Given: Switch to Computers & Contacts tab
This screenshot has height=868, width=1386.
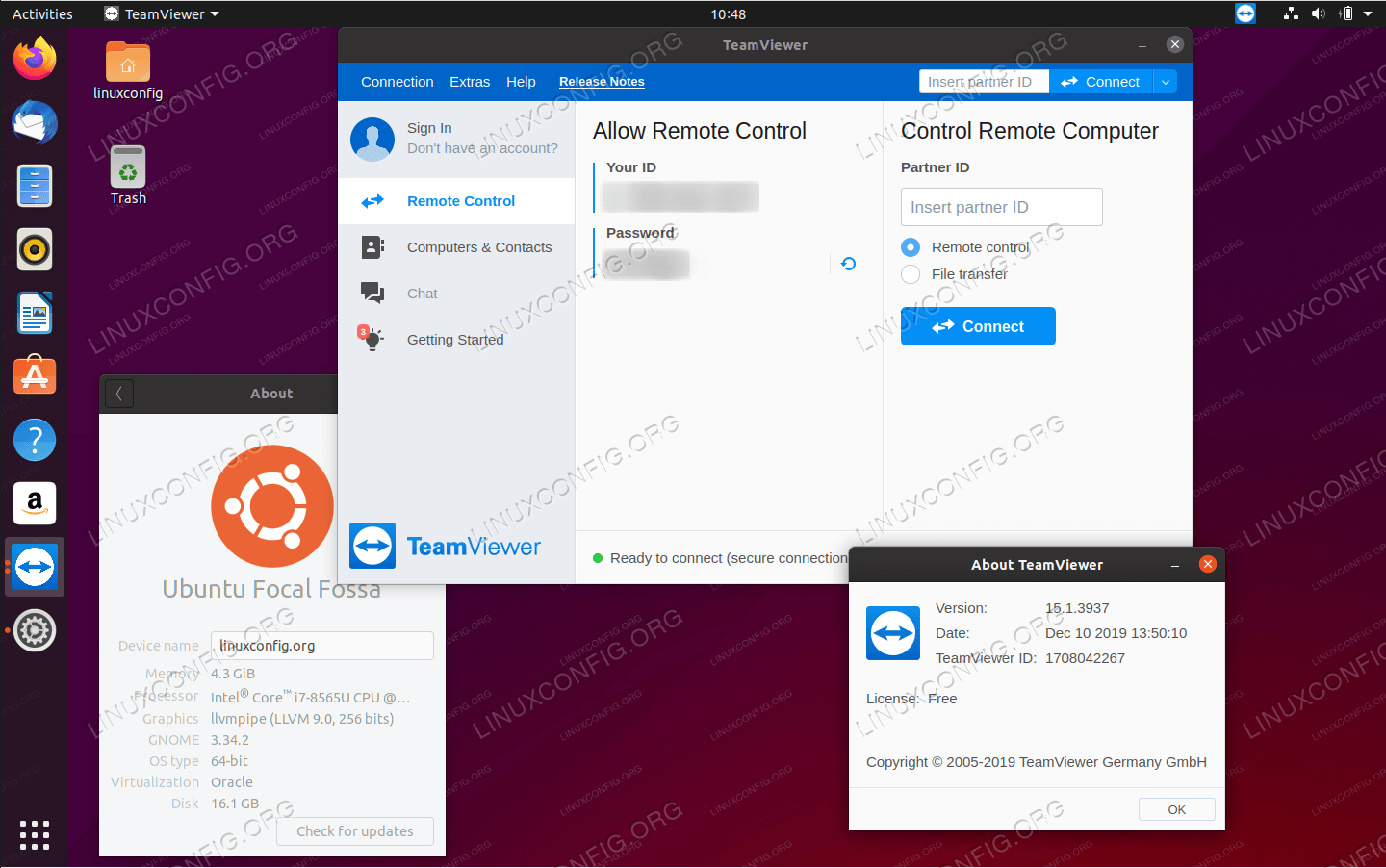Looking at the screenshot, I should [456, 247].
